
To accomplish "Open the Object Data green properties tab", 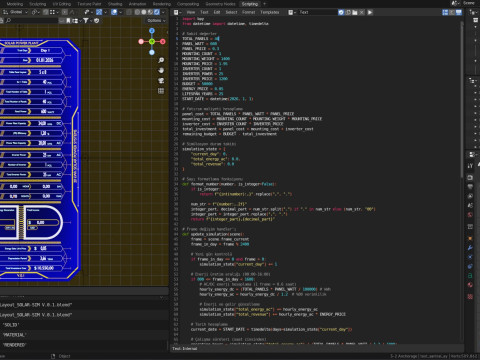I will coord(470,276).
